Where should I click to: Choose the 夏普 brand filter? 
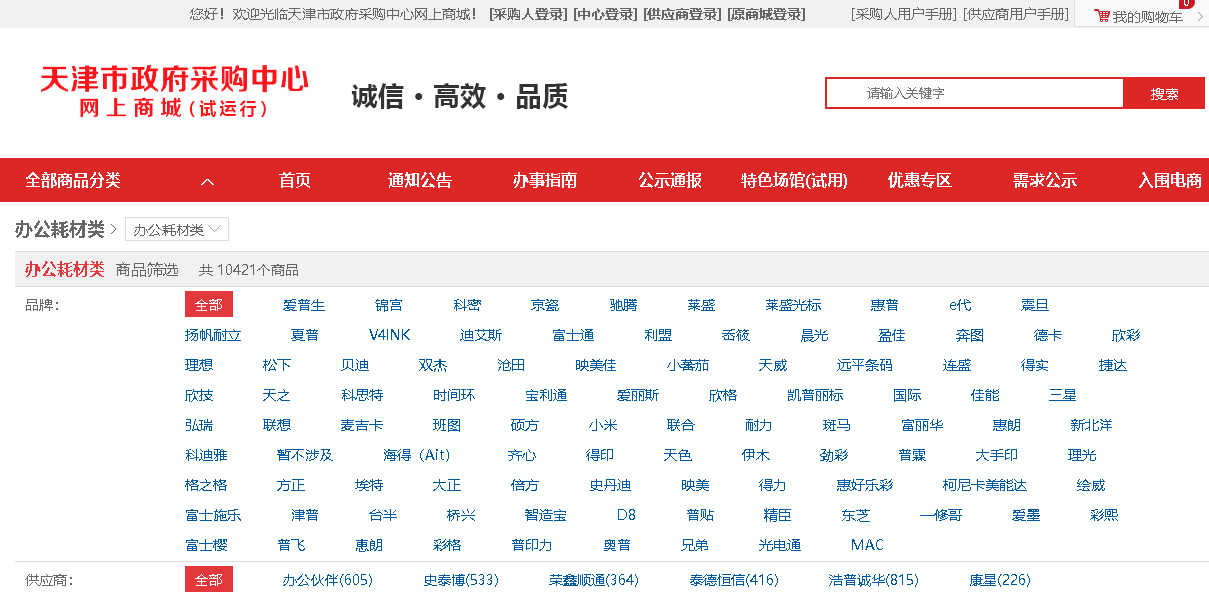[305, 336]
